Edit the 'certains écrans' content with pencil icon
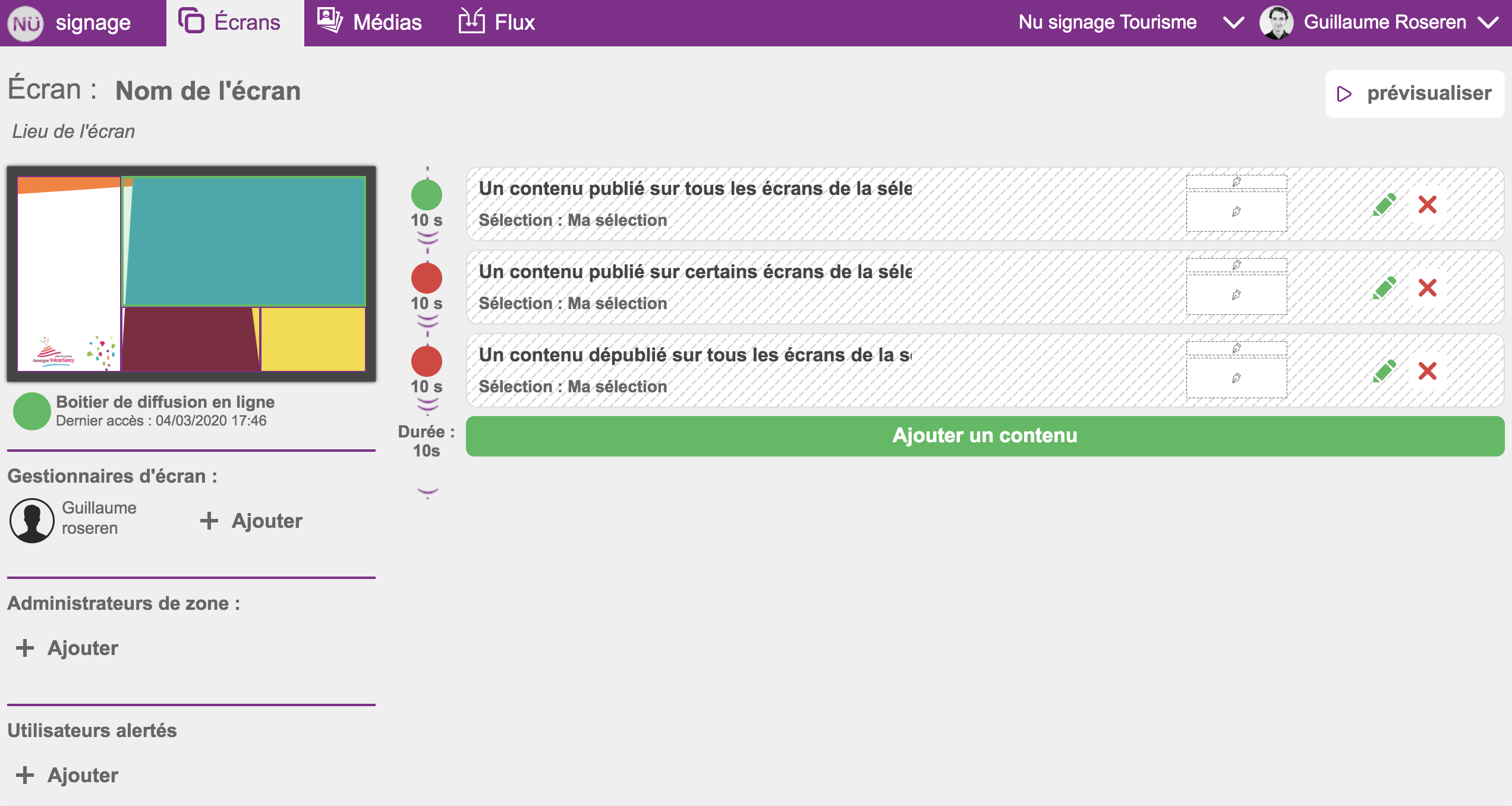This screenshot has height=806, width=1512. click(x=1384, y=288)
